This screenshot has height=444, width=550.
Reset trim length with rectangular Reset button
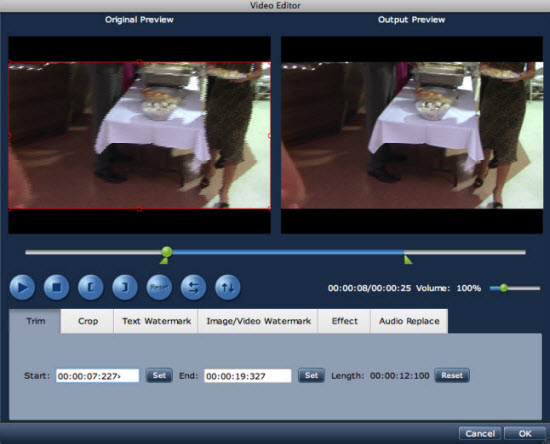coord(452,376)
